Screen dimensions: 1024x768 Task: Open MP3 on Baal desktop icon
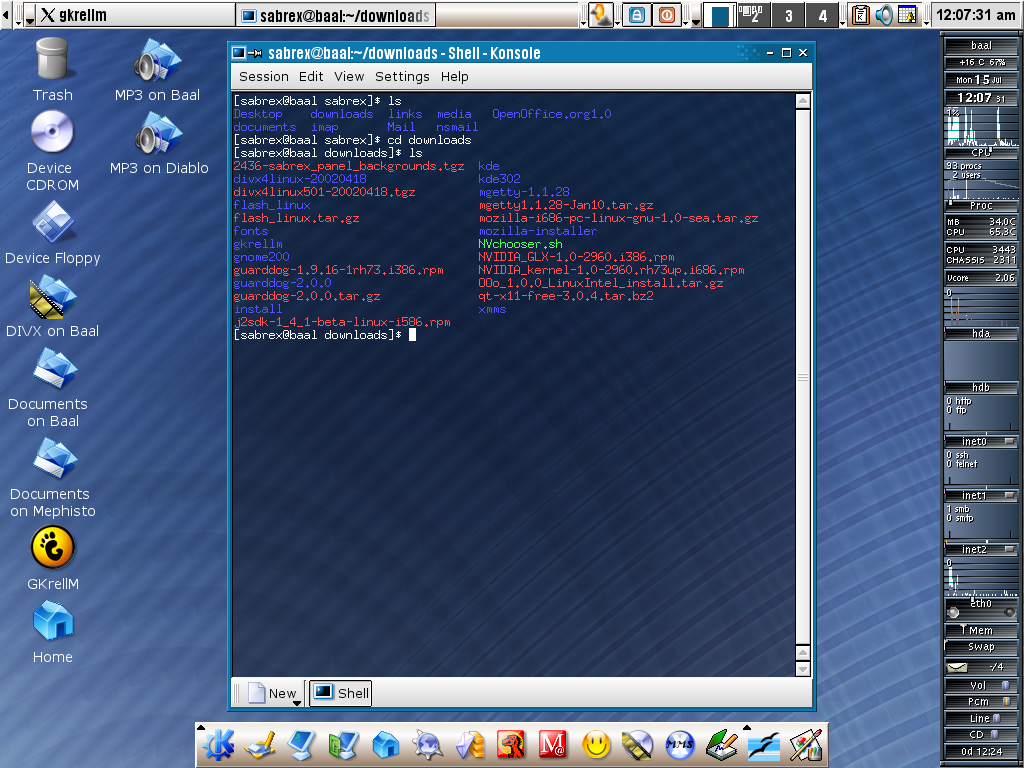(x=157, y=69)
